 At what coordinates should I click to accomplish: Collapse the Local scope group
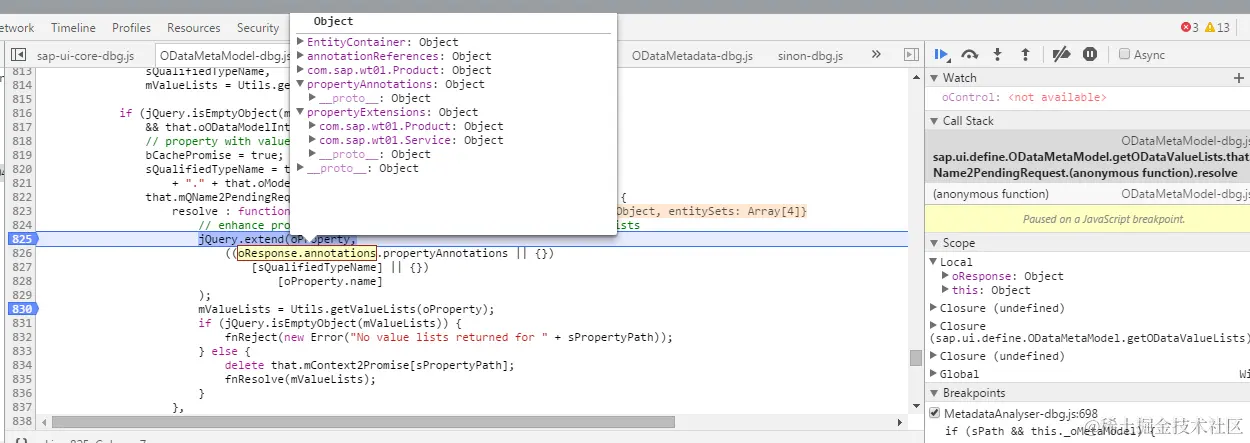pos(935,262)
